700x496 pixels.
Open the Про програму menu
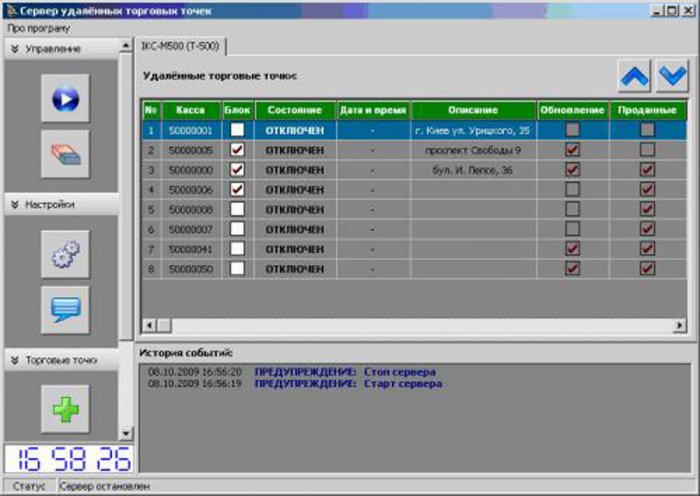(x=38, y=28)
